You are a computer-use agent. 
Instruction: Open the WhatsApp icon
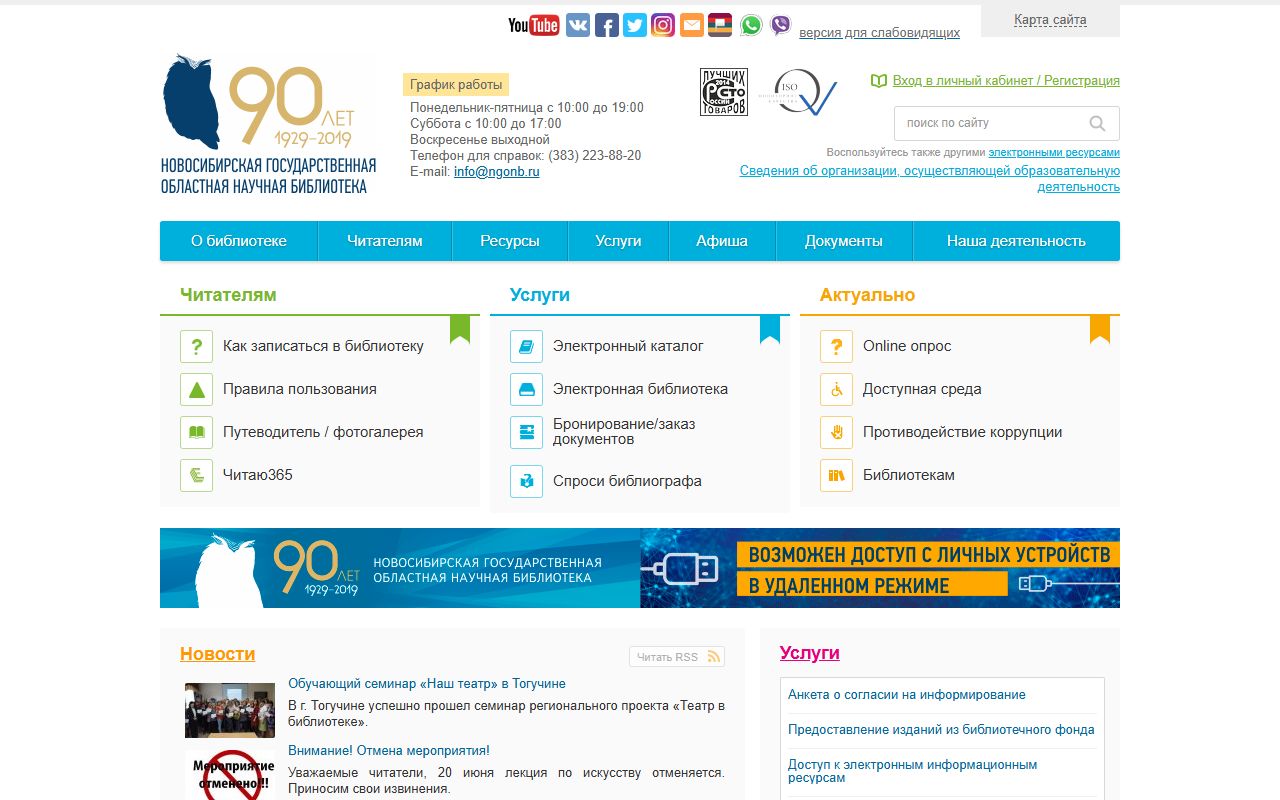pyautogui.click(x=751, y=25)
